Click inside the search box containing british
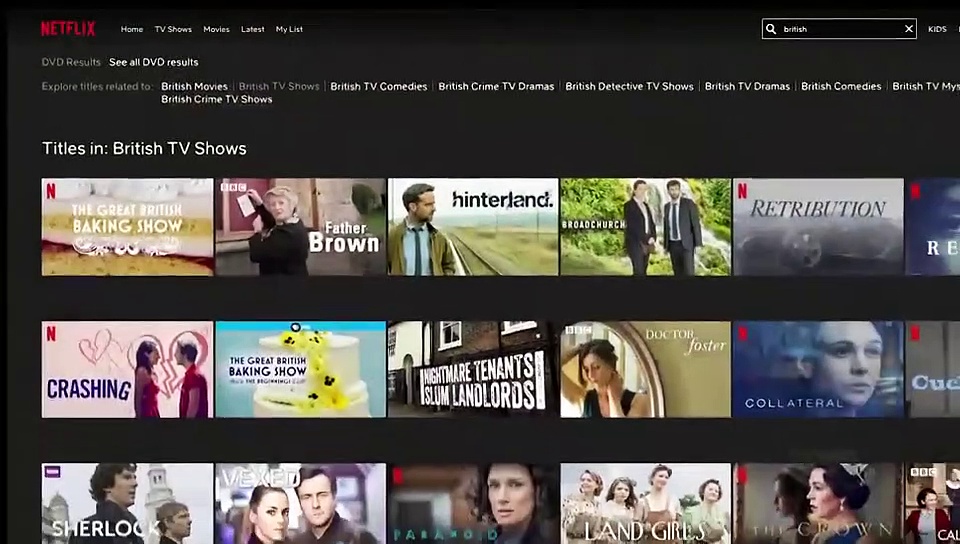The height and width of the screenshot is (544, 960). [838, 29]
